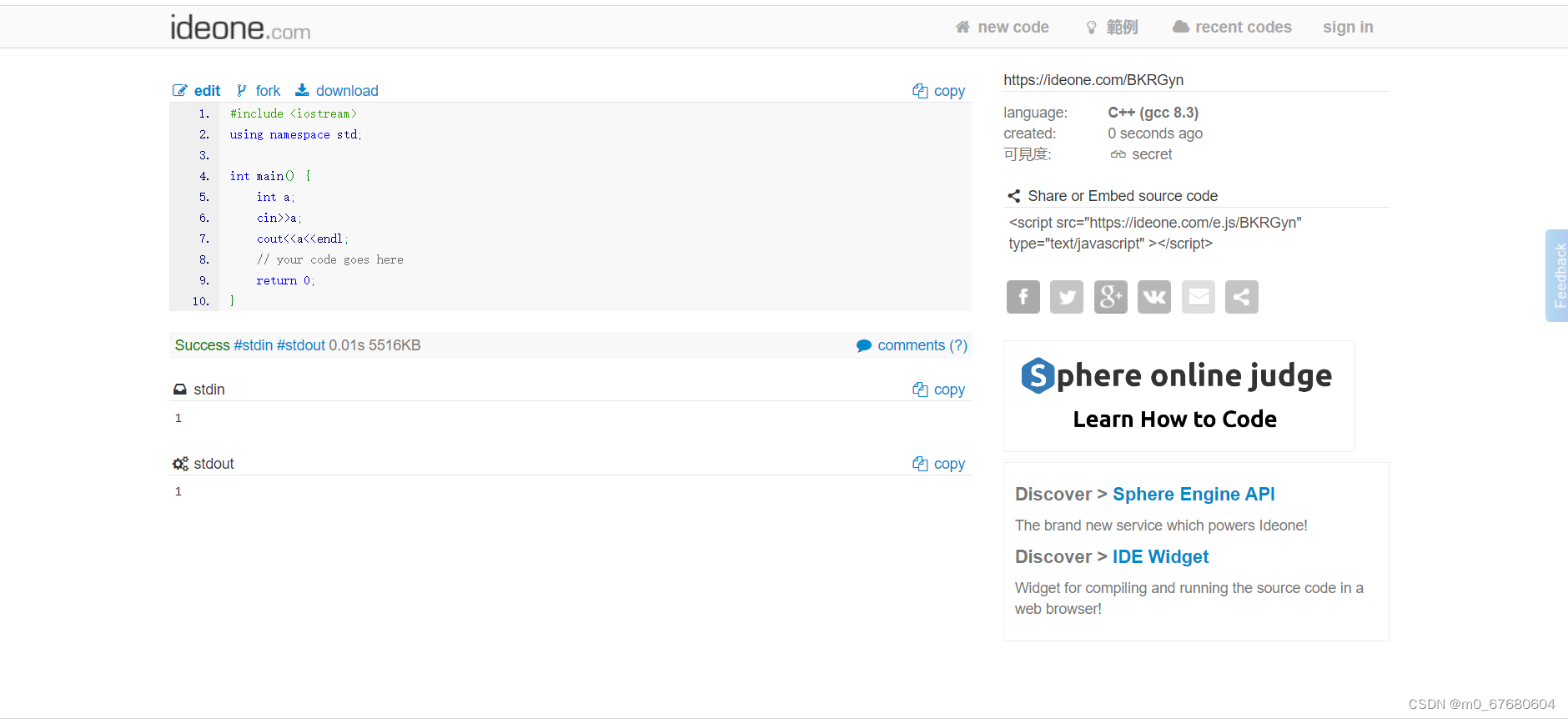
Task: Click the Success status text
Action: coord(202,345)
